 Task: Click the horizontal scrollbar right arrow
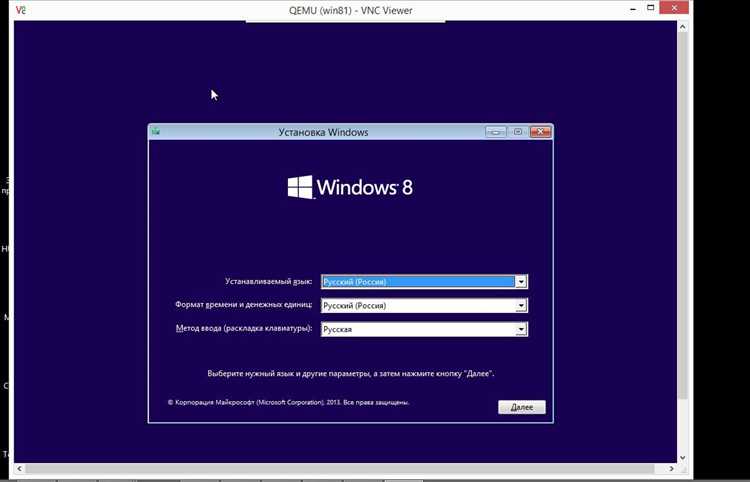pyautogui.click(x=671, y=469)
